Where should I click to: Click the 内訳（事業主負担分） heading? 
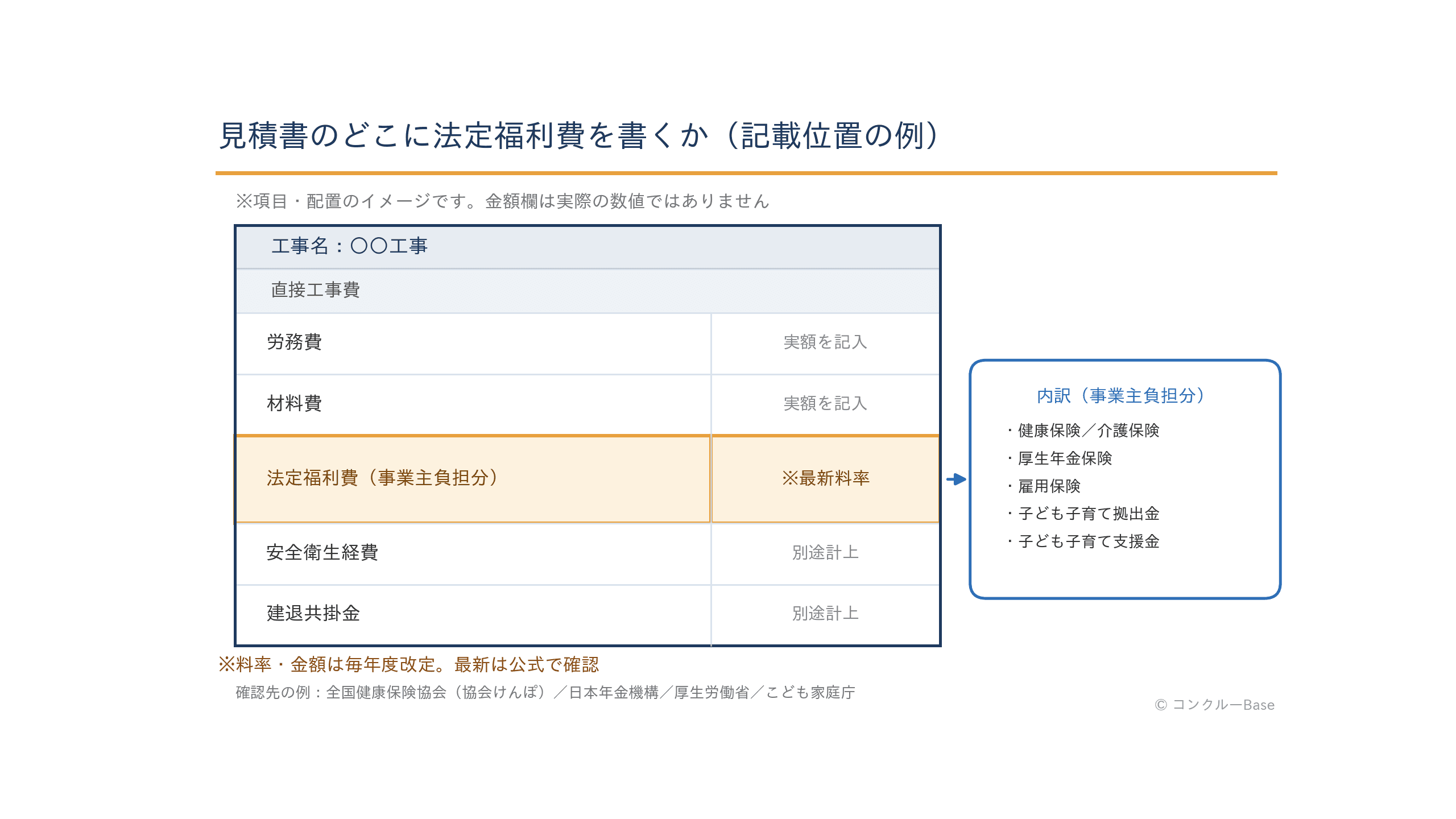tap(1121, 395)
